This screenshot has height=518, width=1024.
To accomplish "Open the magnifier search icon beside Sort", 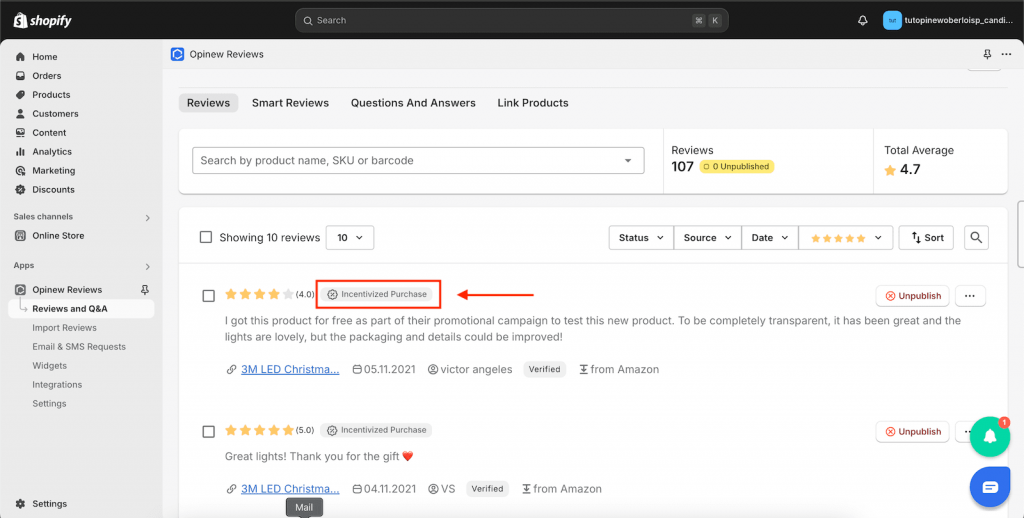I will pyautogui.click(x=976, y=238).
